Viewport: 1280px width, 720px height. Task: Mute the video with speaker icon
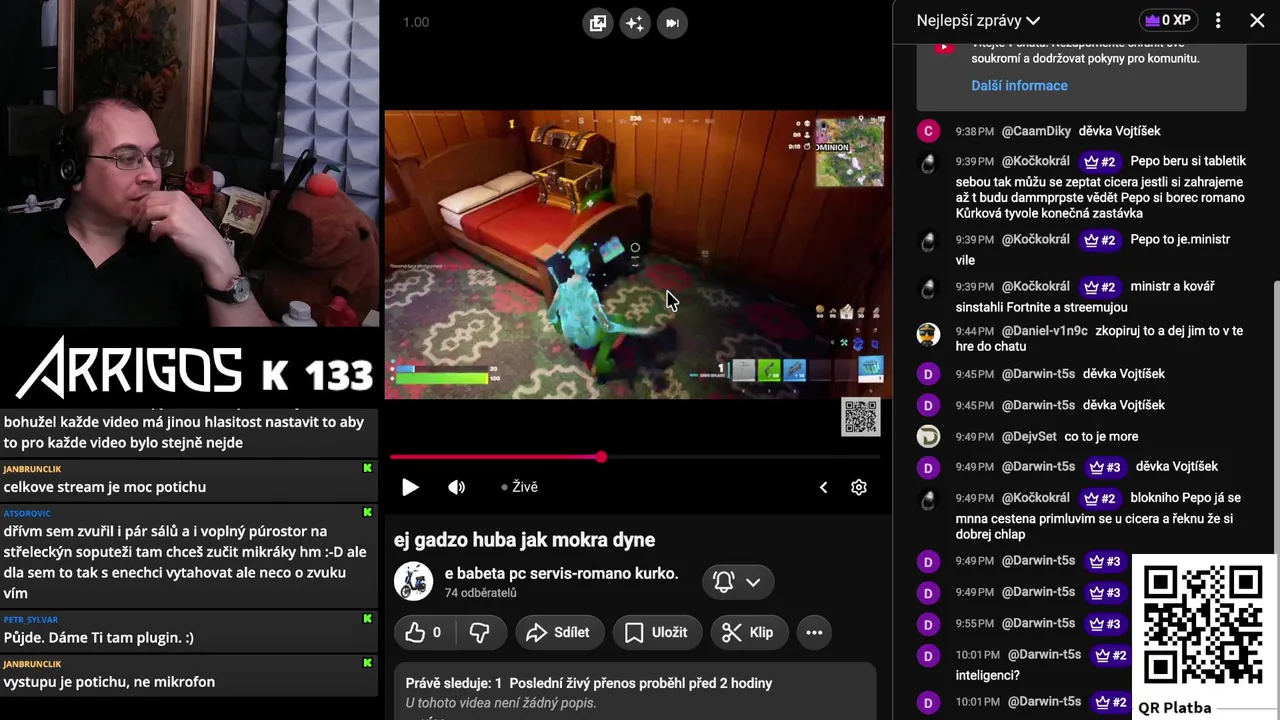pyautogui.click(x=457, y=487)
